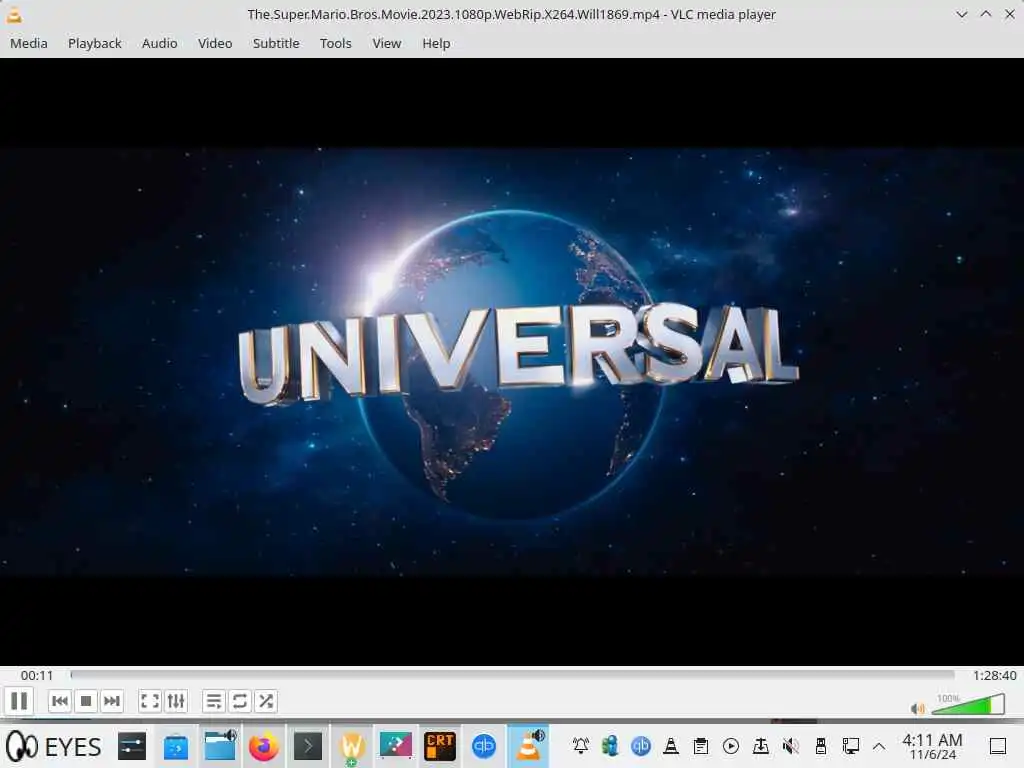The height and width of the screenshot is (768, 1024).
Task: Open CRT terminal app on taskbar
Action: (440, 746)
